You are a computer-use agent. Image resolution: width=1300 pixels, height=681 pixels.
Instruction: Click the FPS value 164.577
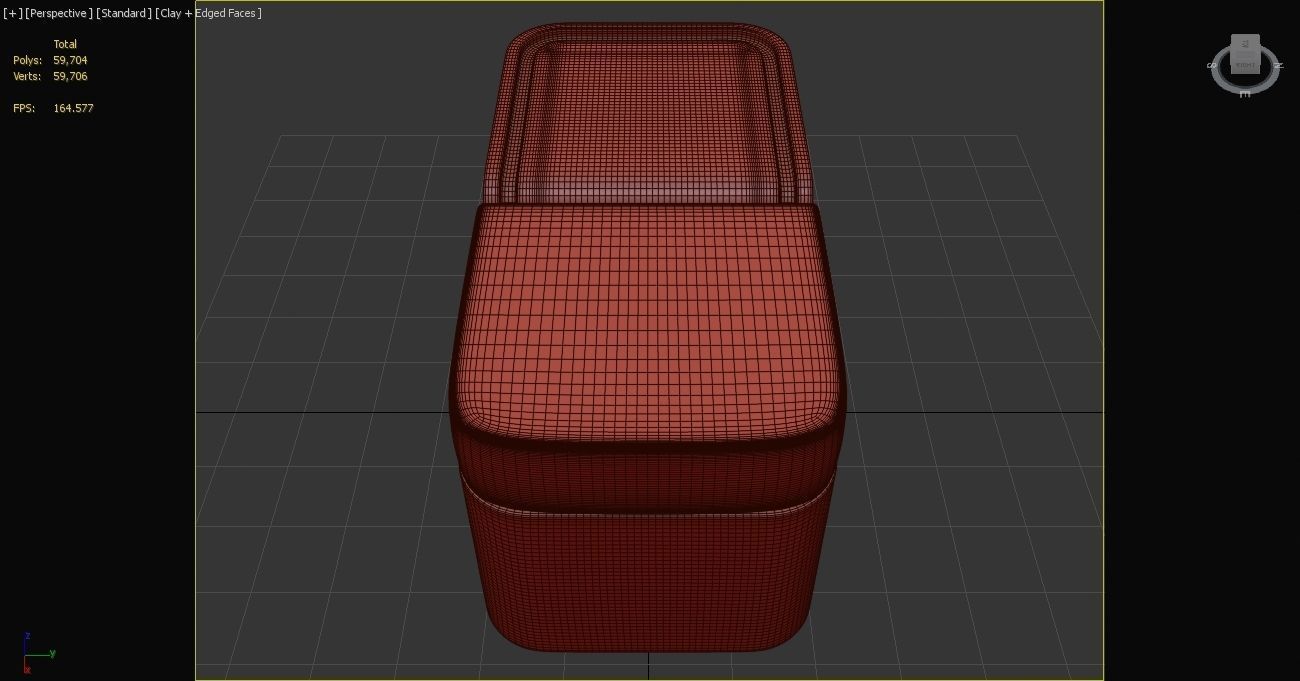click(73, 108)
